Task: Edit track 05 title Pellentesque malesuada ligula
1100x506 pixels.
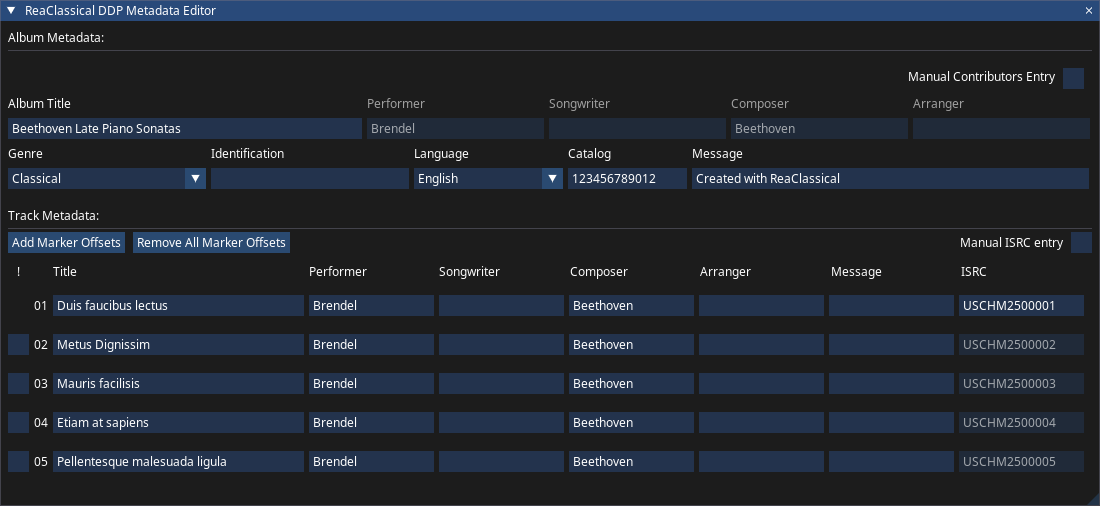Action: click(178, 462)
